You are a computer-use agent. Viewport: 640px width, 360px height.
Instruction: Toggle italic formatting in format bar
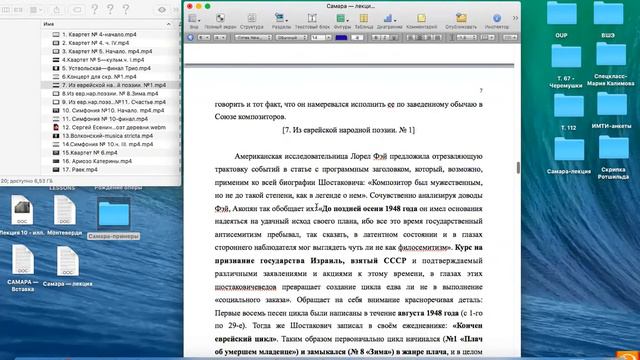(384, 38)
